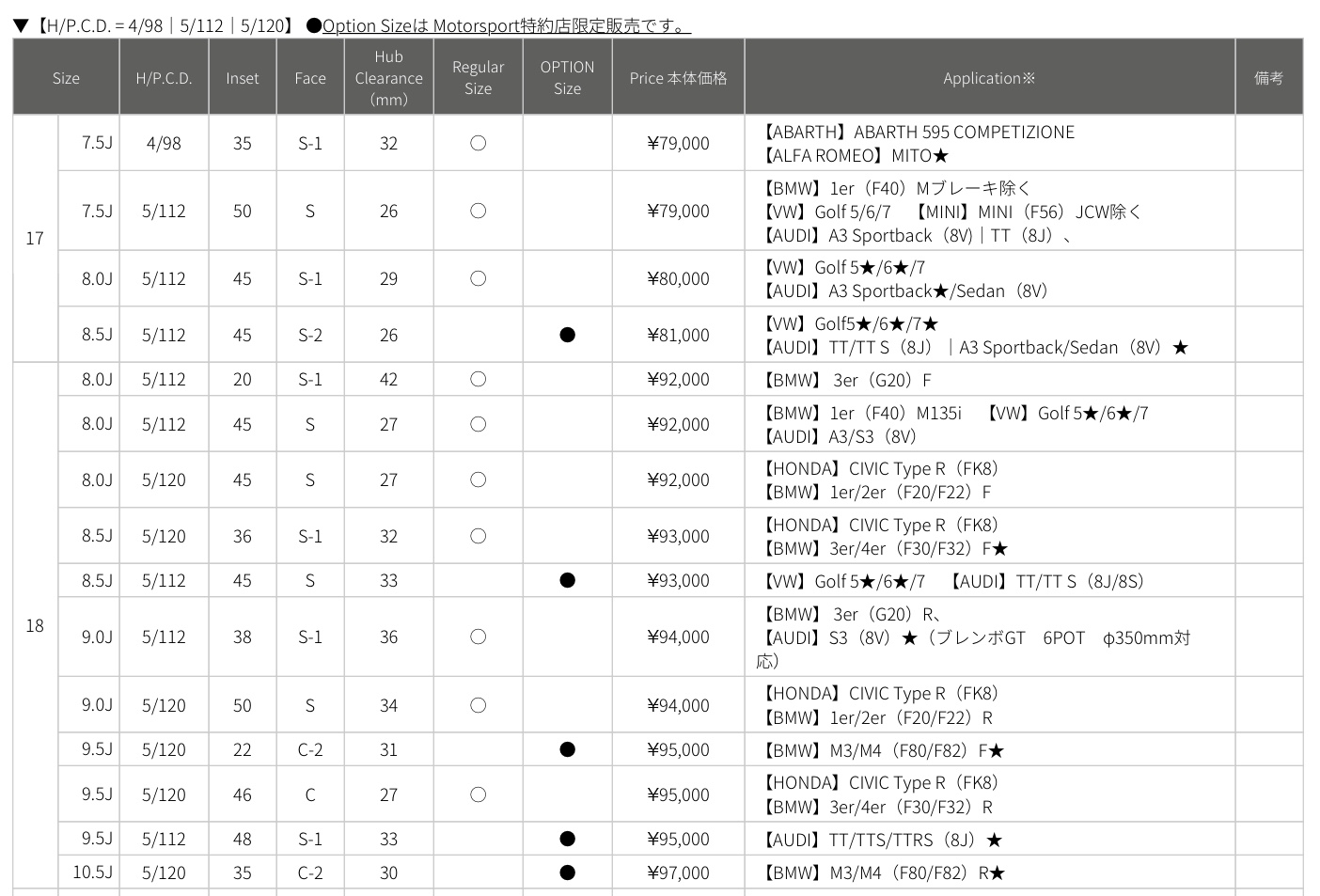The image size is (1320, 896).
Task: Select the inset "20" cell
Action: (243, 380)
